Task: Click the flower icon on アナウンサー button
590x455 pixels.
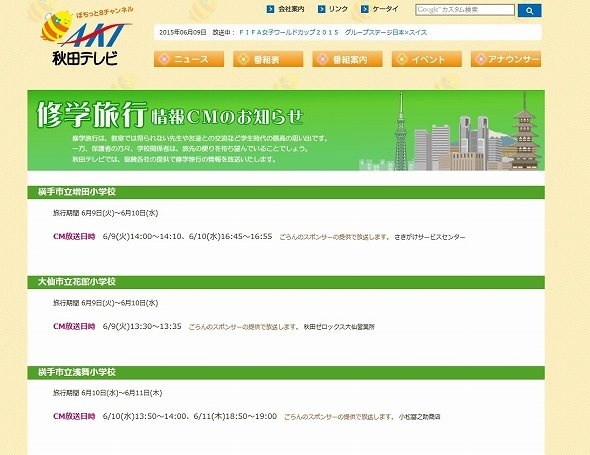Action: tap(481, 59)
